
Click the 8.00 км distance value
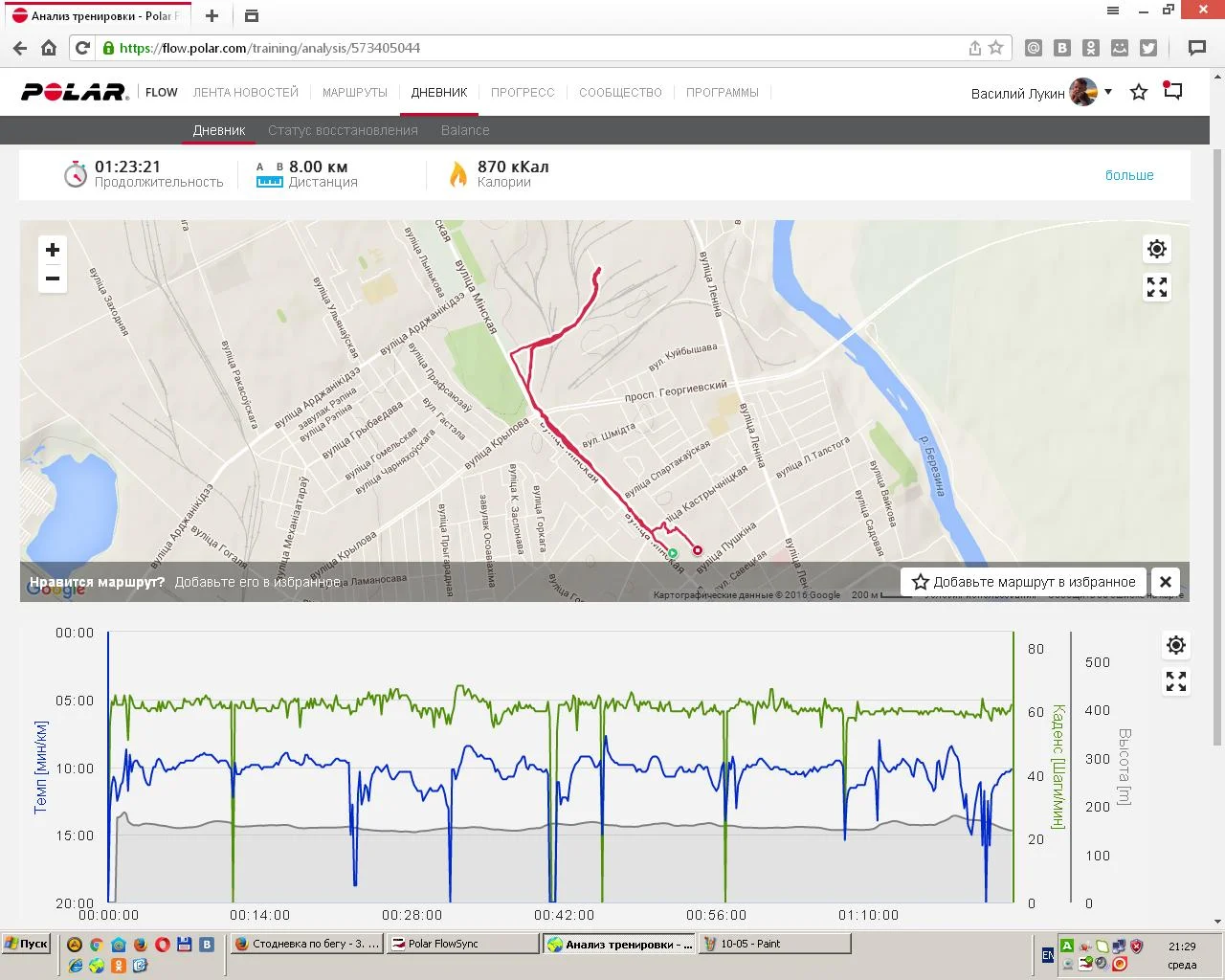point(319,167)
